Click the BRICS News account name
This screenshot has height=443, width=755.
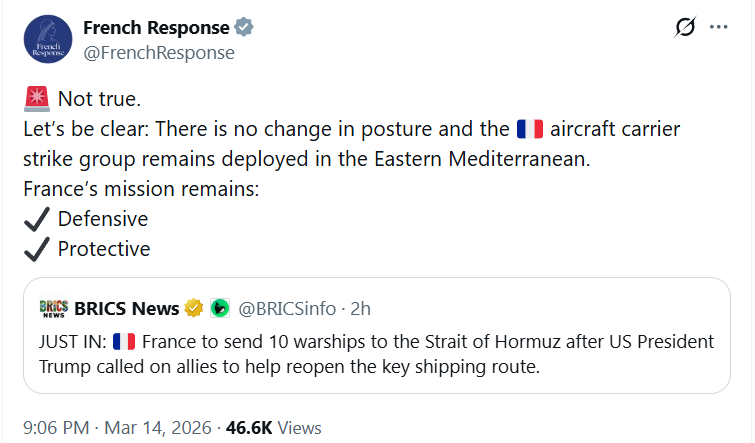126,308
